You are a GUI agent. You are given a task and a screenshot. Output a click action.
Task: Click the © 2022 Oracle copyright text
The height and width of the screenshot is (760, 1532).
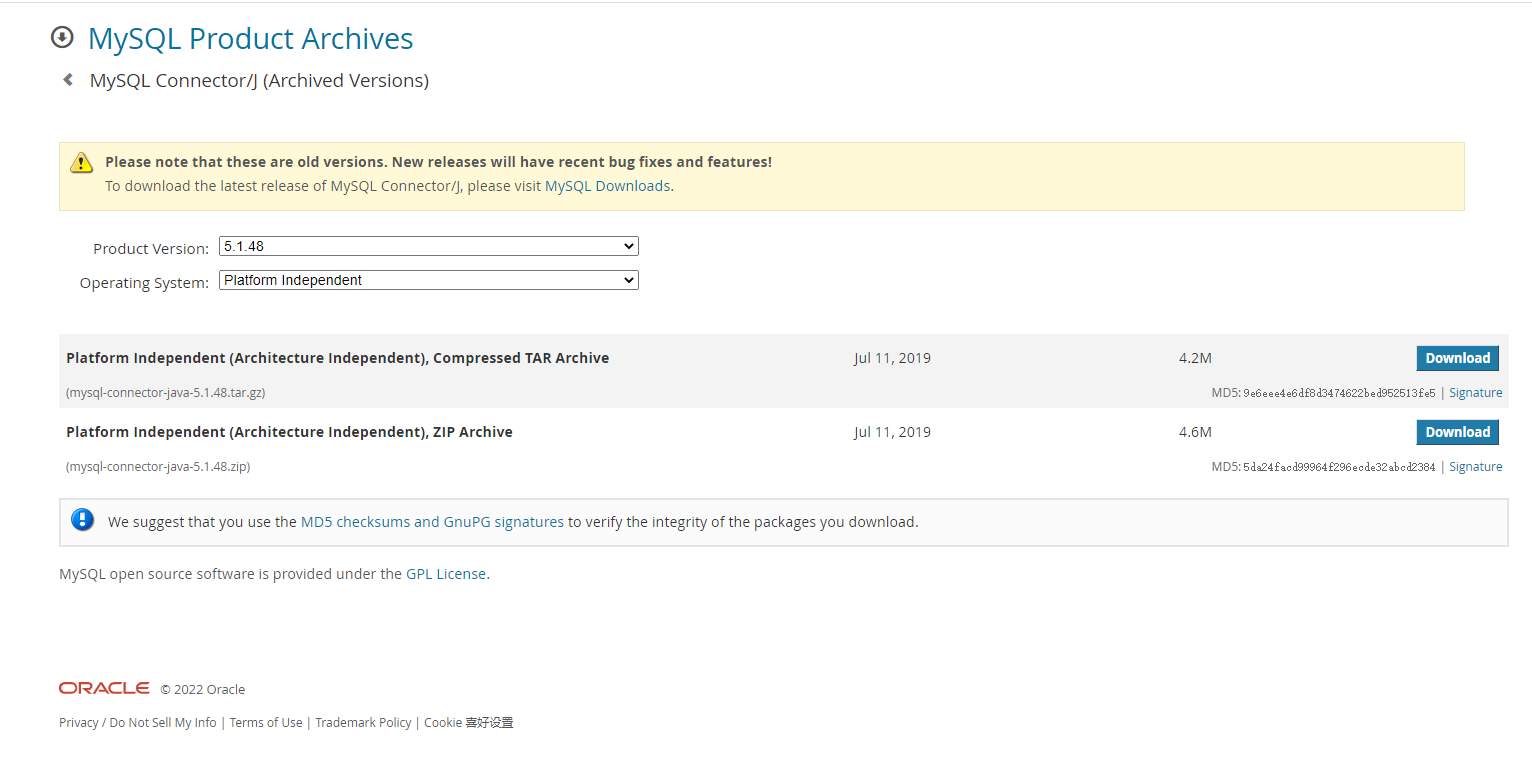click(203, 689)
